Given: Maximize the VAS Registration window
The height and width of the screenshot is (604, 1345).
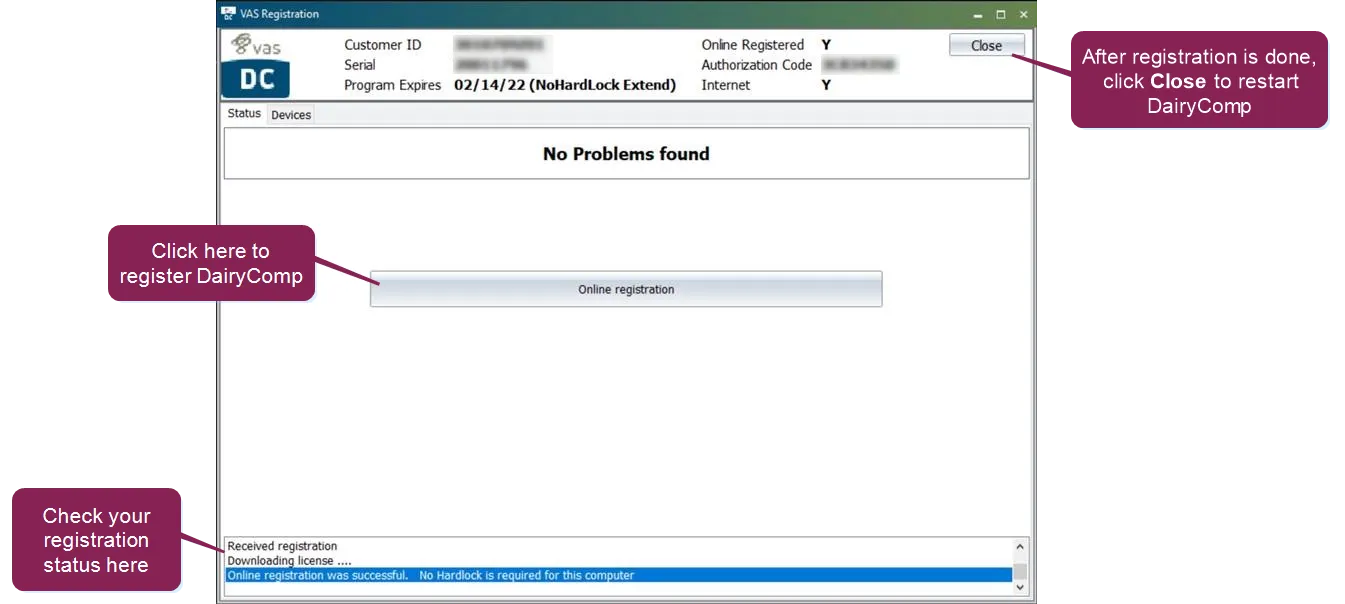Looking at the screenshot, I should pyautogui.click(x=1001, y=14).
